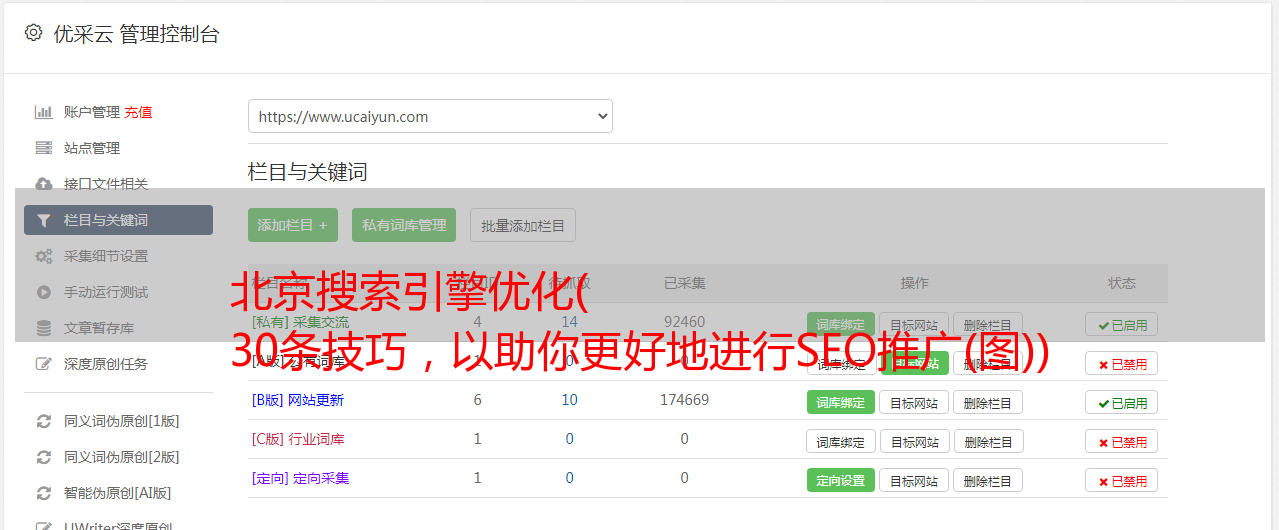Toggle 已禁用 status for 行业词库 row
The image size is (1279, 530).
pyautogui.click(x=1121, y=441)
